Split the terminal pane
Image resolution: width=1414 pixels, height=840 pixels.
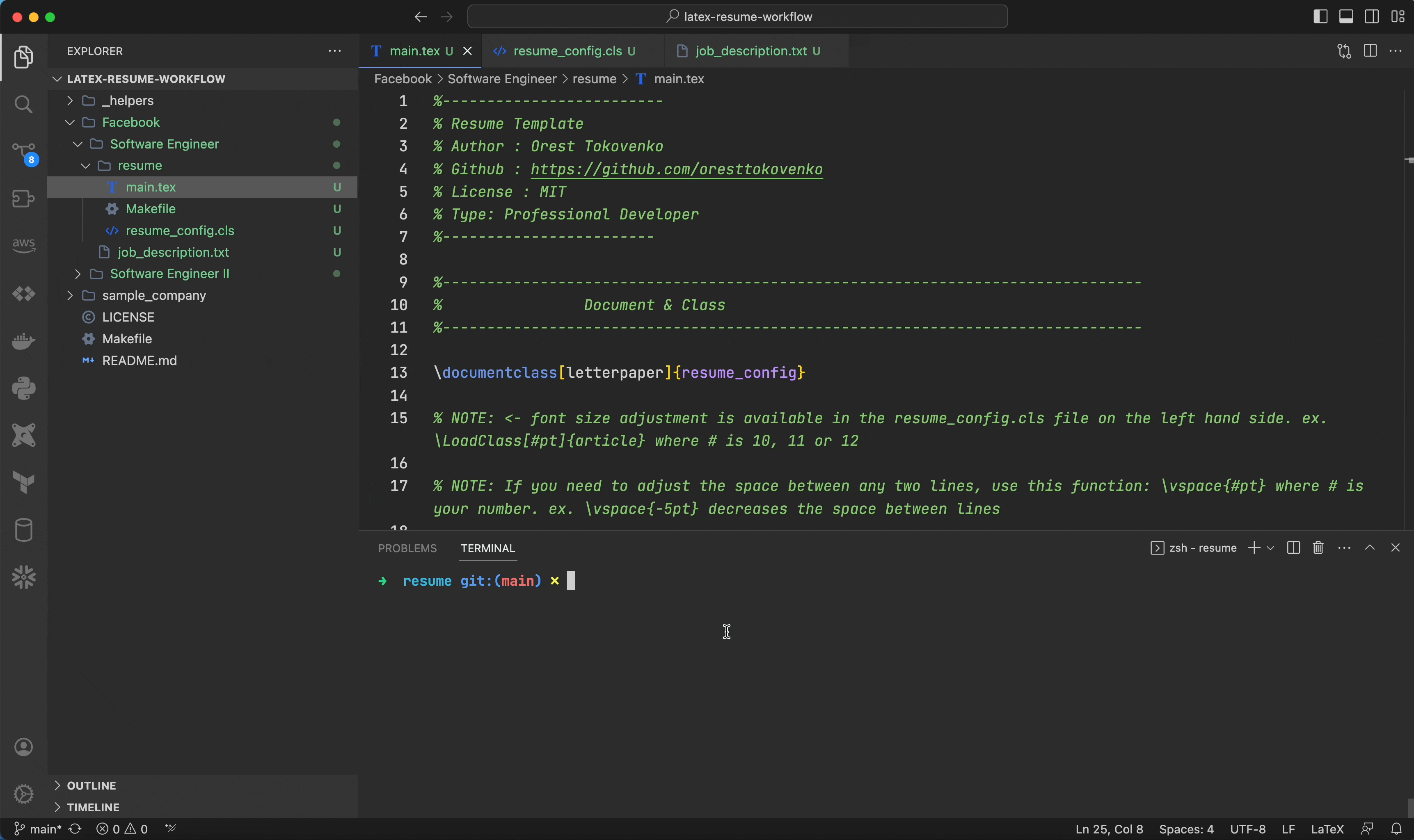click(1293, 548)
